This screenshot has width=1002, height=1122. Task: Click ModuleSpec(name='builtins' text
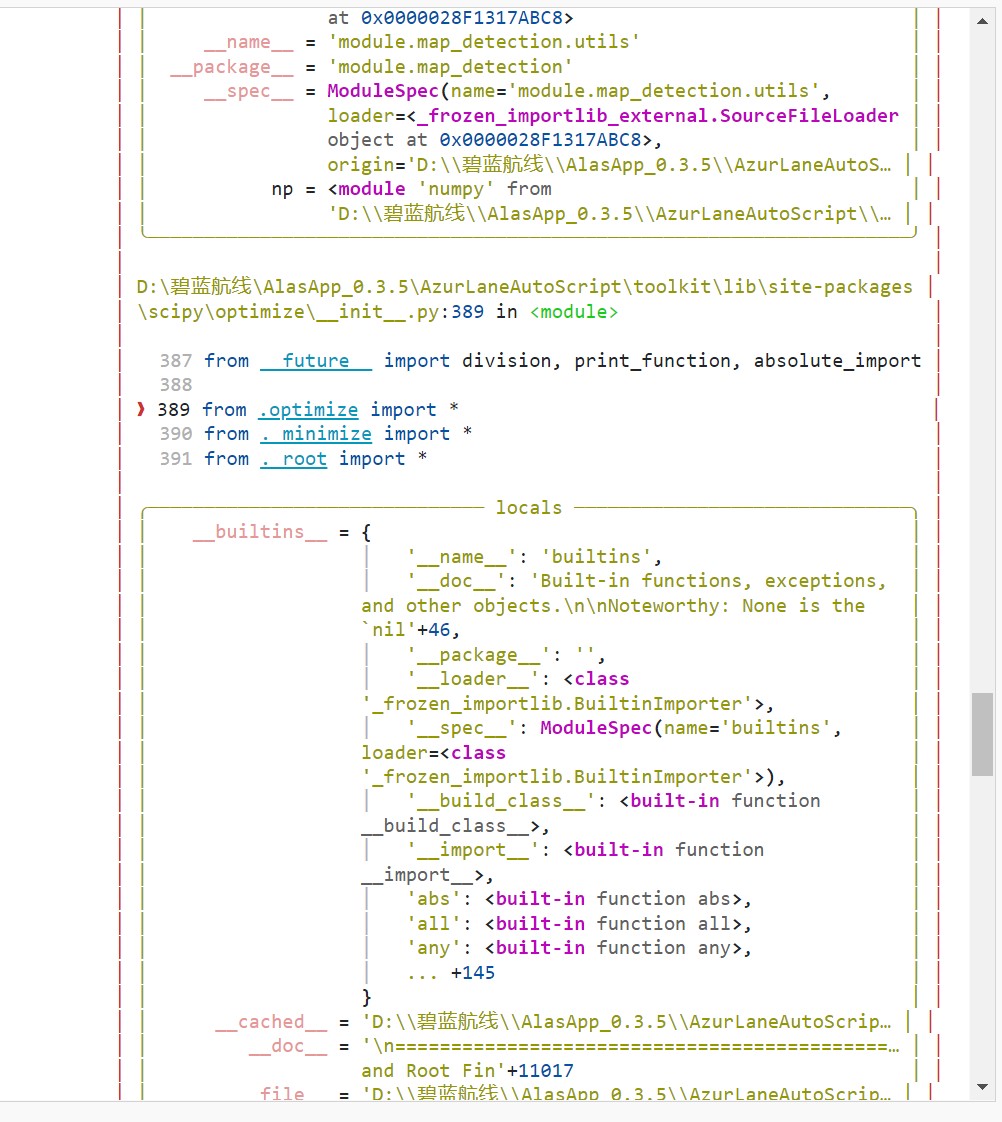coord(686,728)
